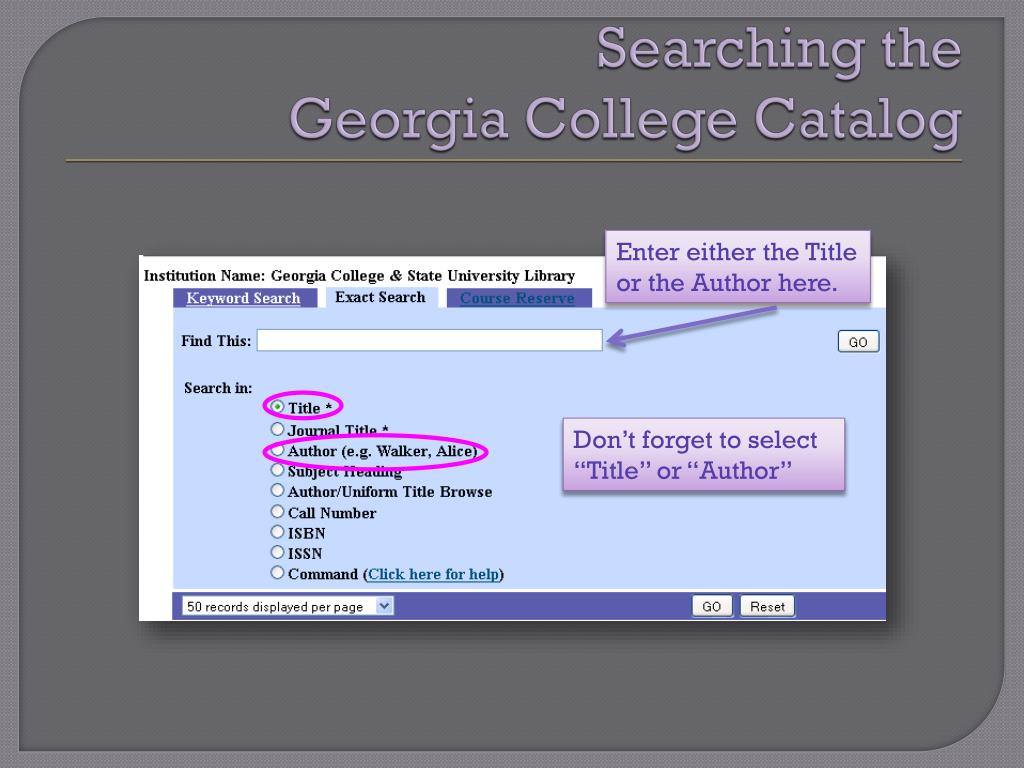1024x768 pixels.
Task: Open the records displayed per page dropdown
Action: pyautogui.click(x=287, y=606)
